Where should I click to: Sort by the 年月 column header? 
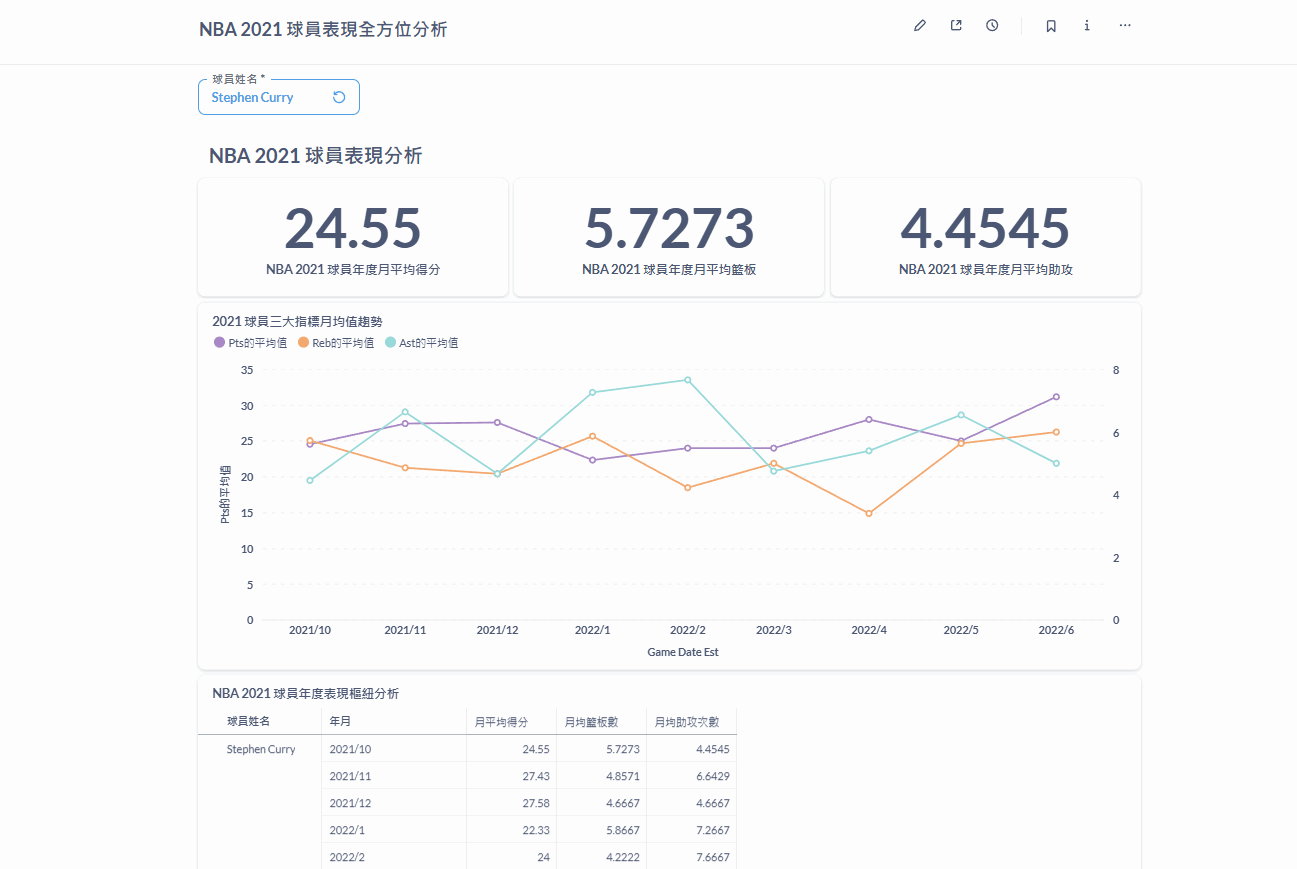(x=340, y=721)
